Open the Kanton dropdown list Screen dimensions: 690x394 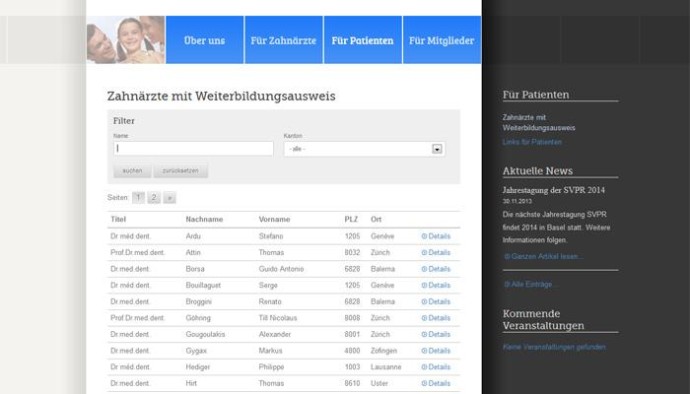coord(364,149)
